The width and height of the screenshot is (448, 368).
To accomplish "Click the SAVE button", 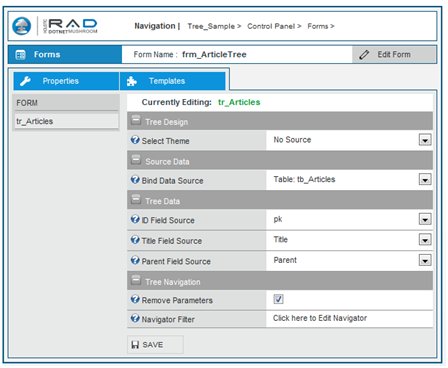I will click(155, 345).
